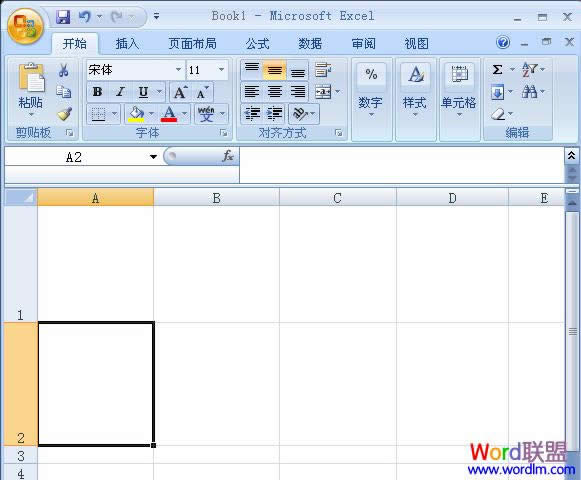Image resolution: width=581 pixels, height=480 pixels.
Task: Open the 视图 tab
Action: pyautogui.click(x=416, y=44)
